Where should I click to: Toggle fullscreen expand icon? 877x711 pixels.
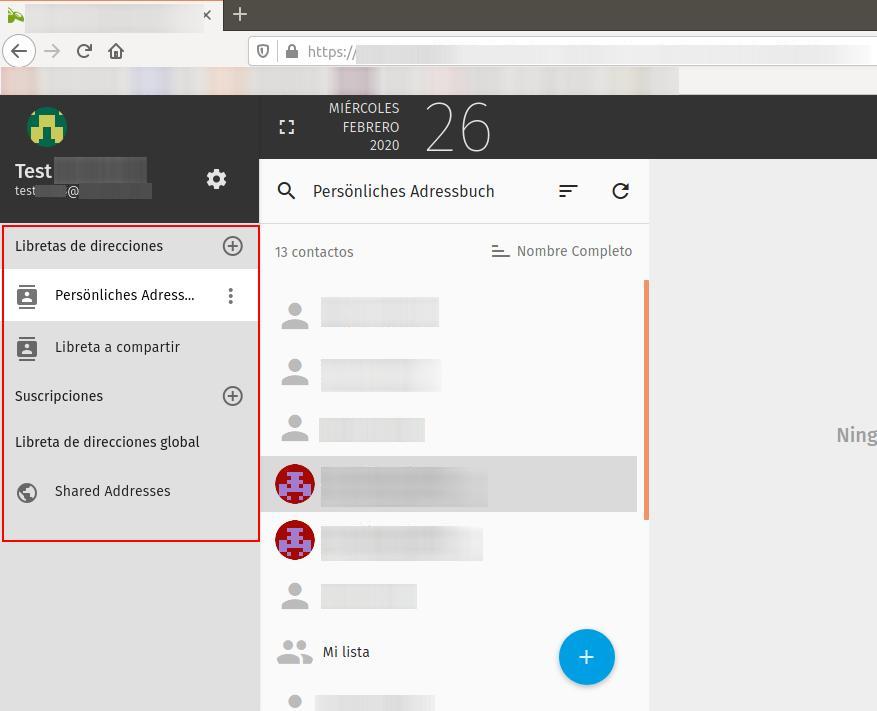click(x=287, y=127)
